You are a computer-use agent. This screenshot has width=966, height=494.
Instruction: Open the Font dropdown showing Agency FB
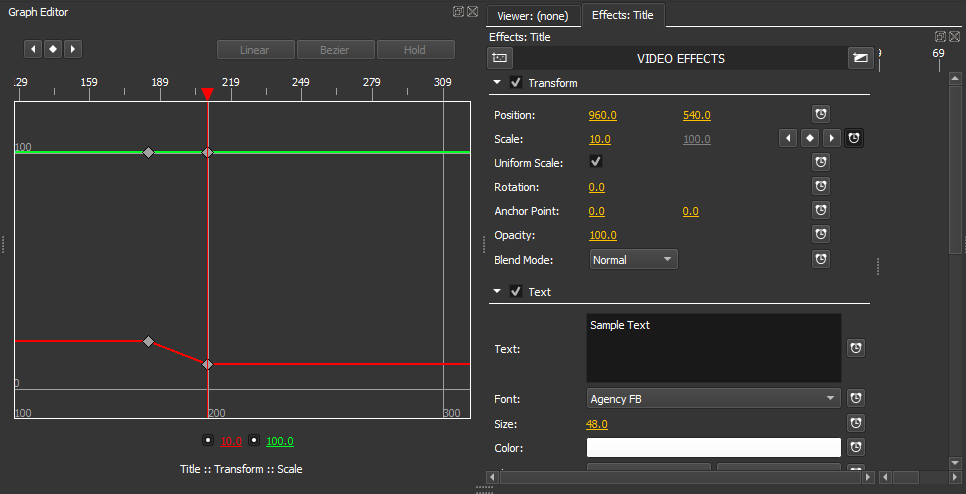714,399
